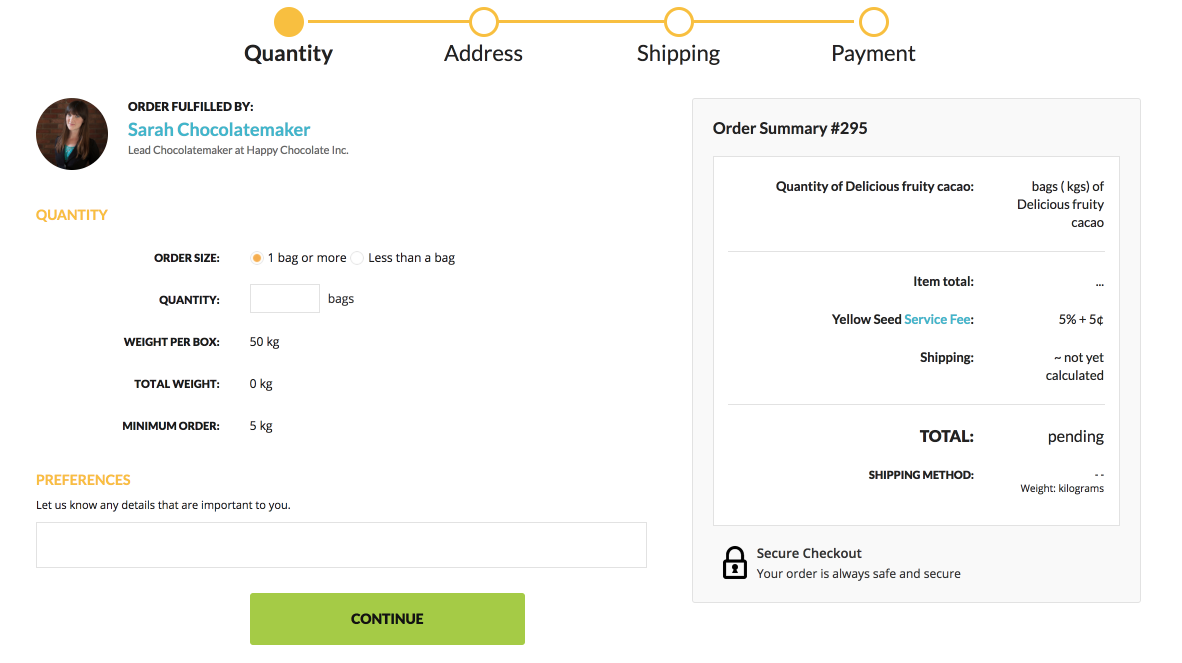The height and width of the screenshot is (663, 1182).
Task: Click the Quantity step circle
Action: click(x=288, y=21)
